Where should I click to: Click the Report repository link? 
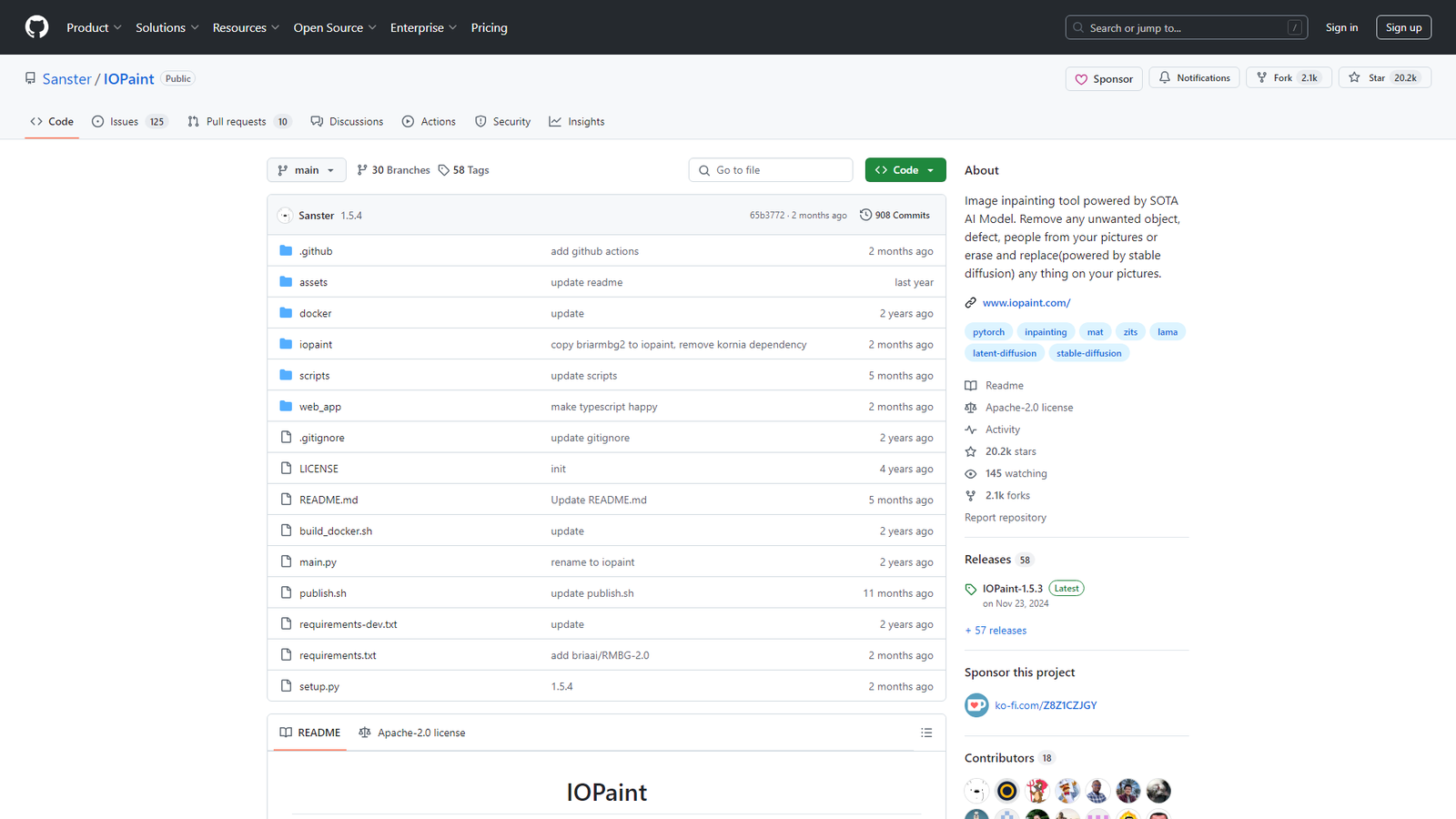click(x=1006, y=518)
